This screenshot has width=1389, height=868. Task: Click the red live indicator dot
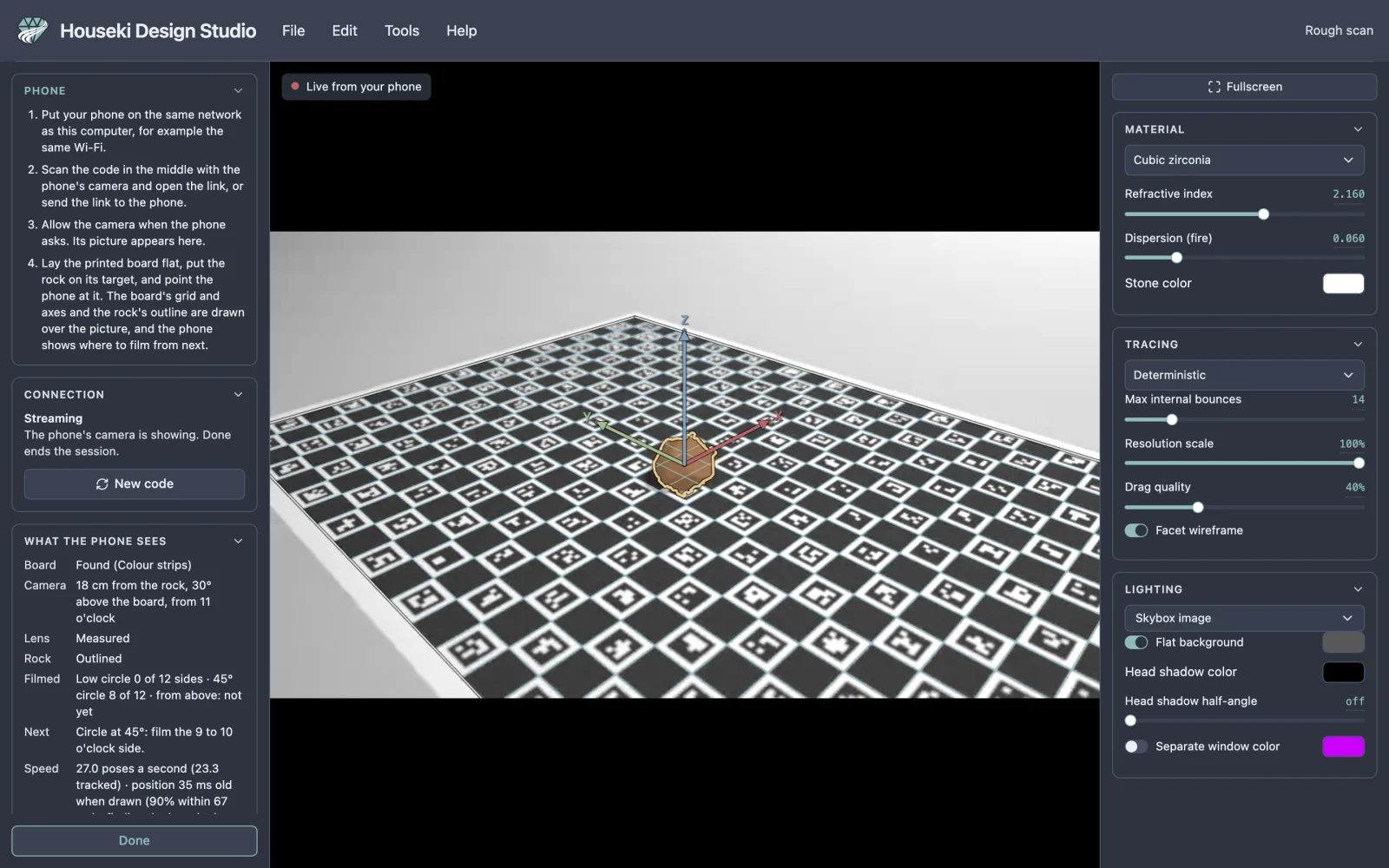[x=295, y=87]
